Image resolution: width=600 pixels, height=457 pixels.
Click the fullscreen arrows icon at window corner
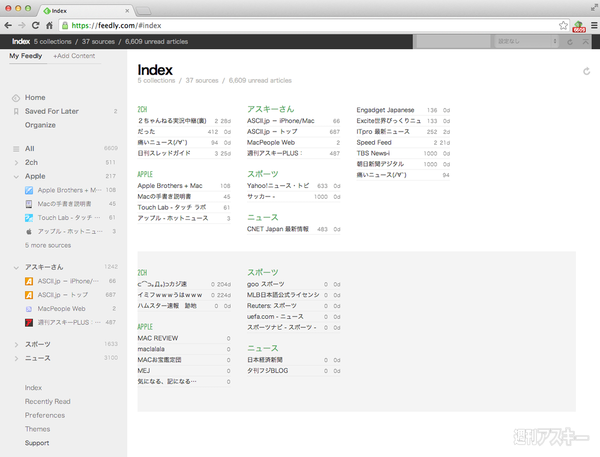[x=594, y=7]
